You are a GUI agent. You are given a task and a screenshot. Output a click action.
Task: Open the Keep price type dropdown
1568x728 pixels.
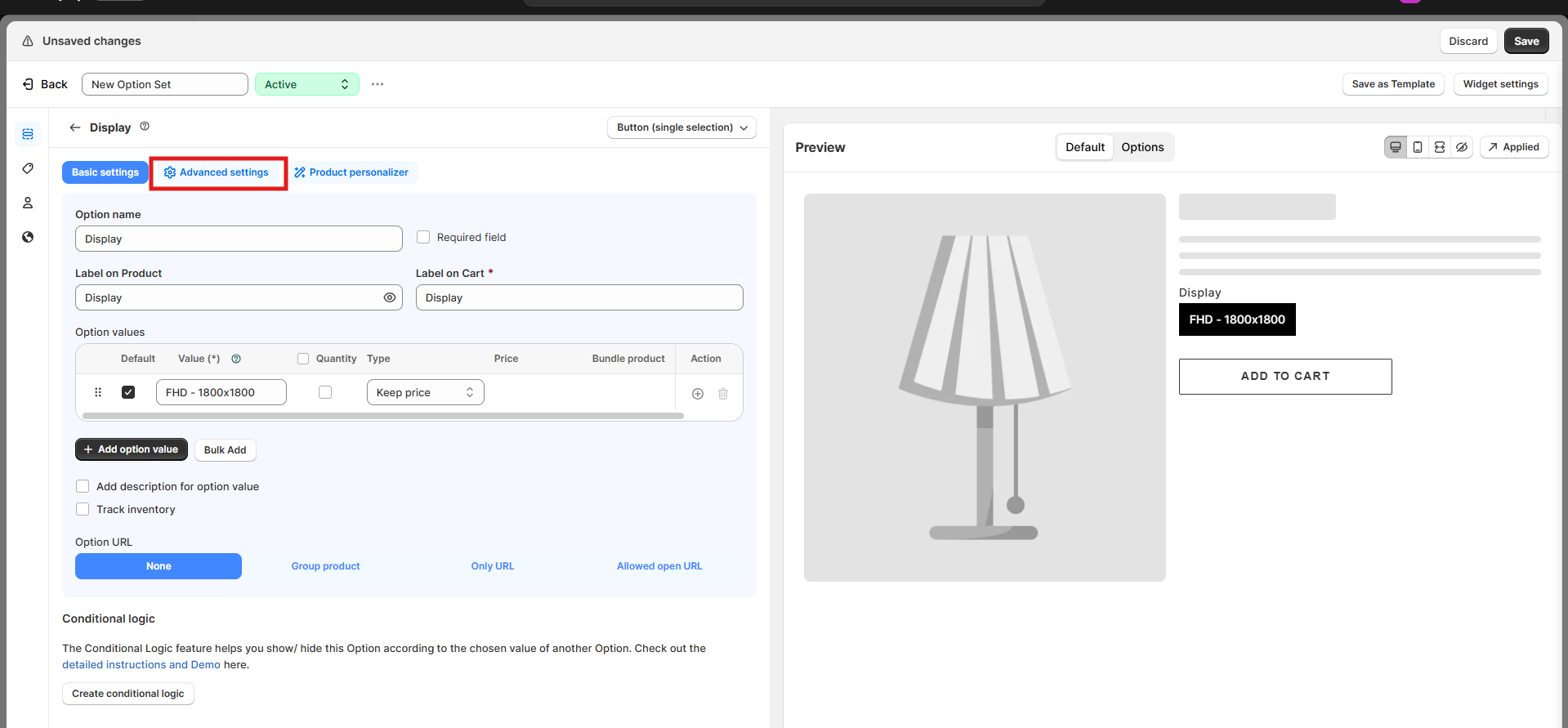425,392
